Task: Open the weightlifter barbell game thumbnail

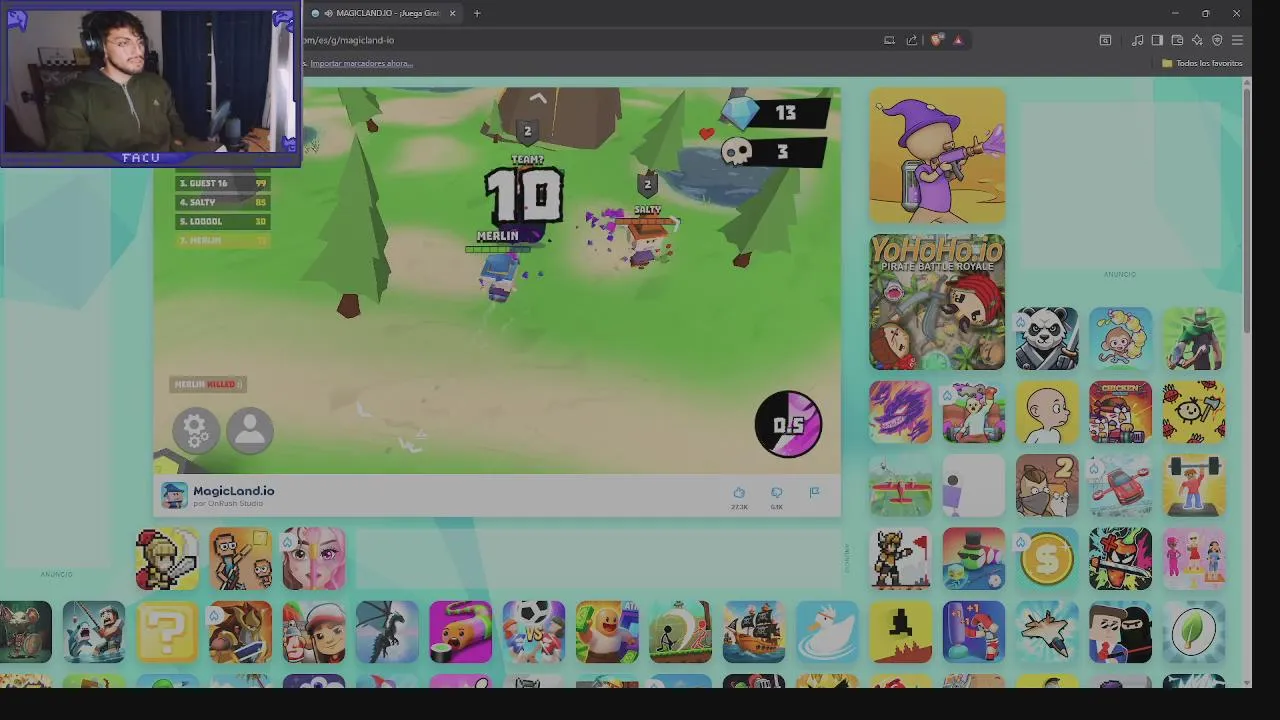Action: tap(1193, 486)
